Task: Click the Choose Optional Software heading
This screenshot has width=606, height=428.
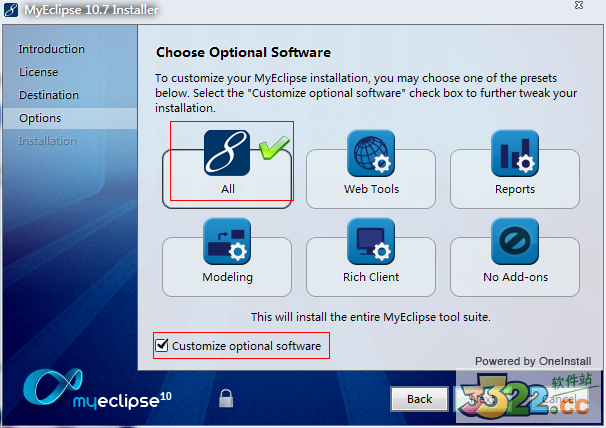Action: tap(243, 52)
